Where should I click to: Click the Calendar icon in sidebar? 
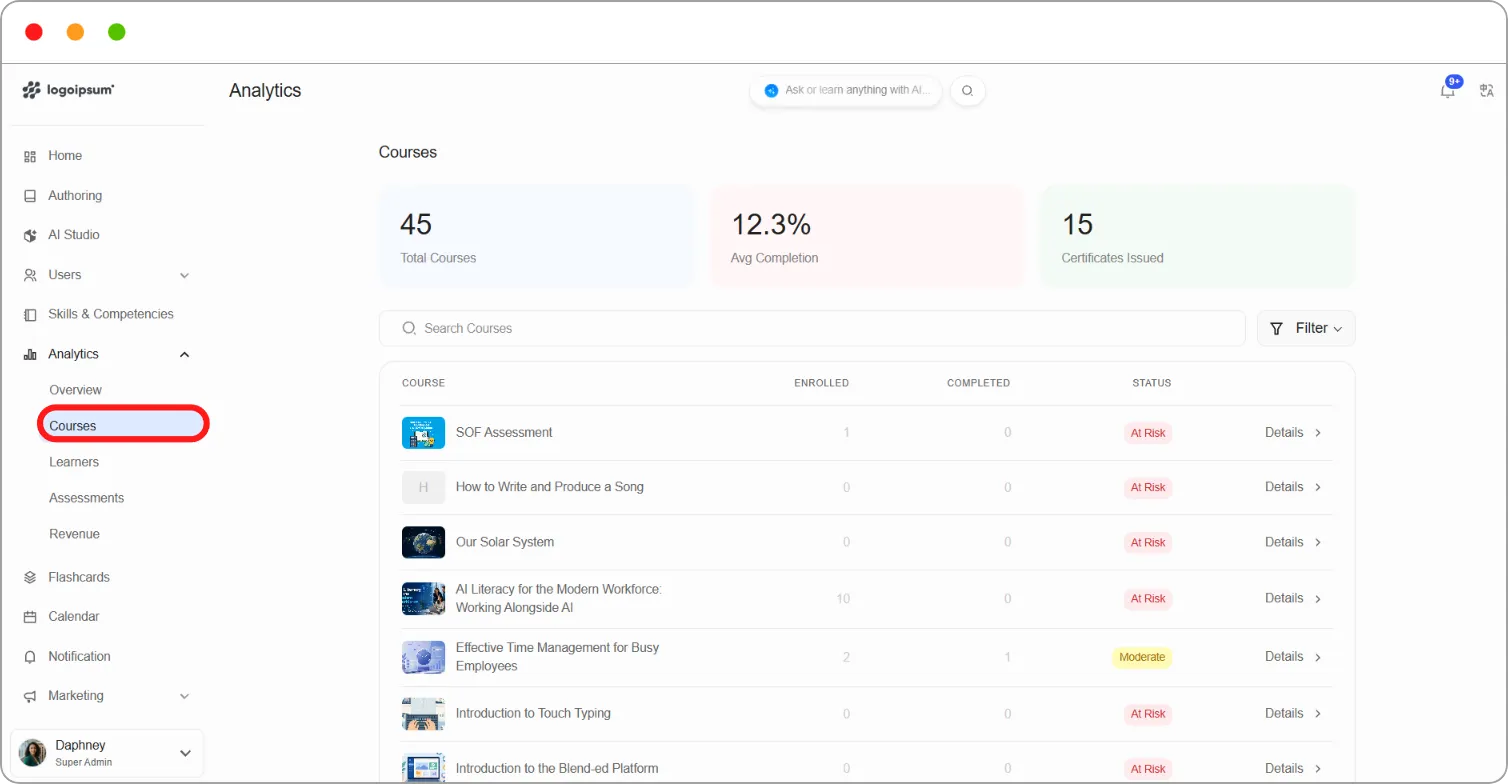(x=30, y=617)
